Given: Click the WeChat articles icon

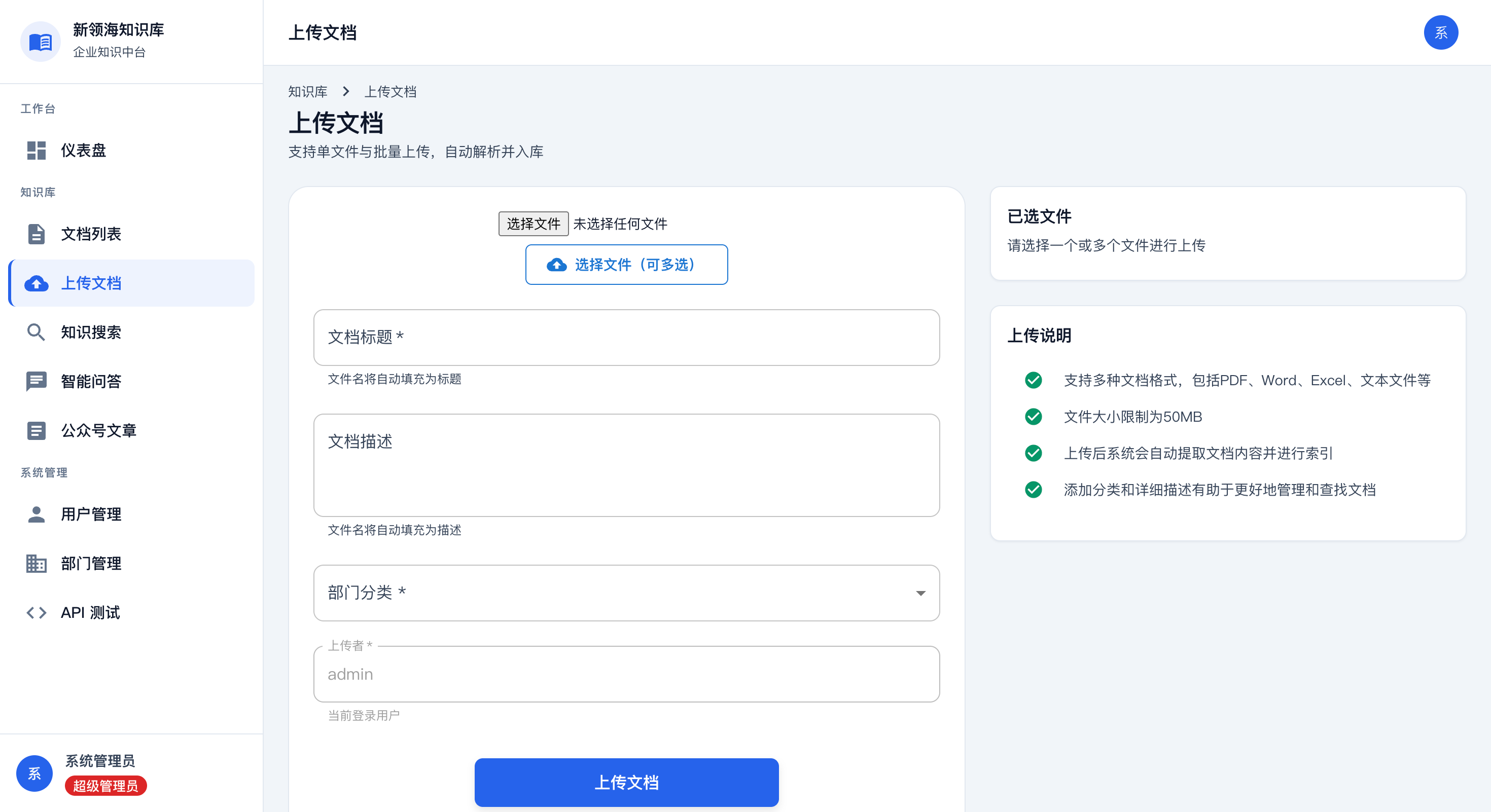Looking at the screenshot, I should [36, 430].
